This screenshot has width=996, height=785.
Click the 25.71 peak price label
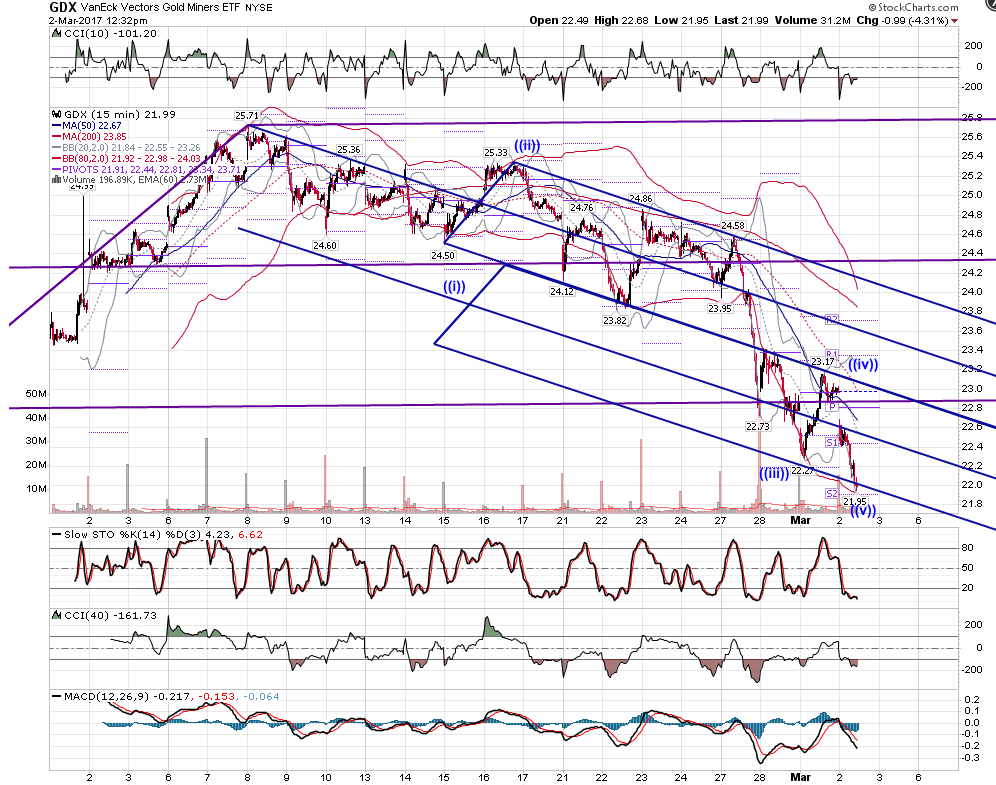click(x=246, y=116)
